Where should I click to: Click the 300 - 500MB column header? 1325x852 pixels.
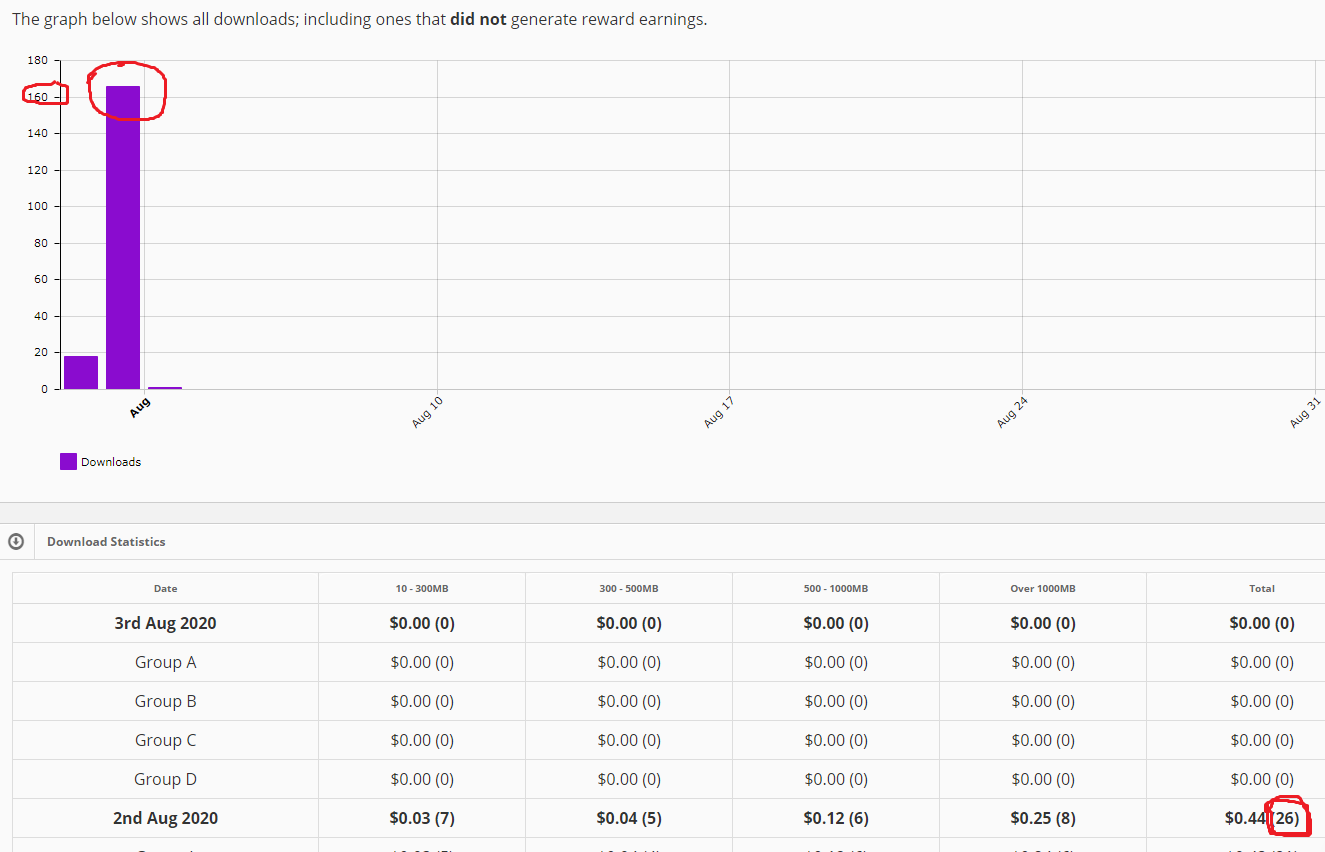click(x=629, y=588)
